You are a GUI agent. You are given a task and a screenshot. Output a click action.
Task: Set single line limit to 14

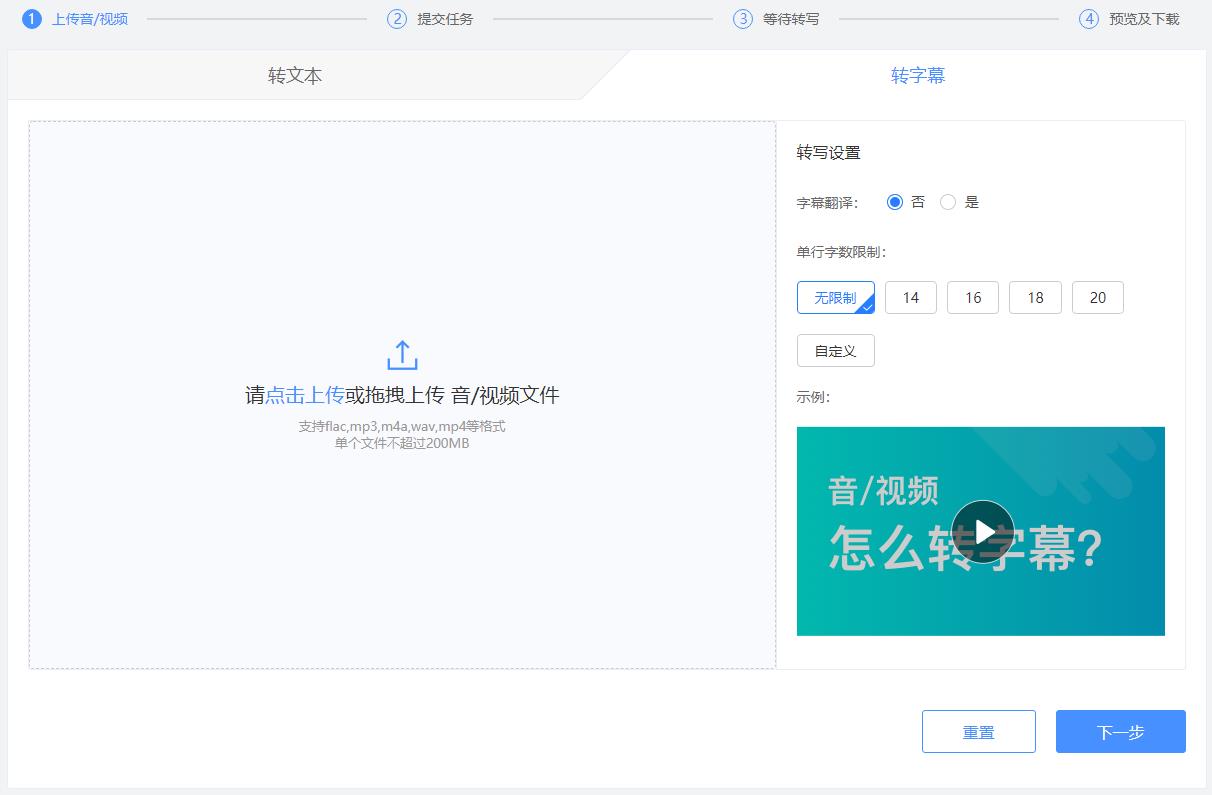click(910, 298)
